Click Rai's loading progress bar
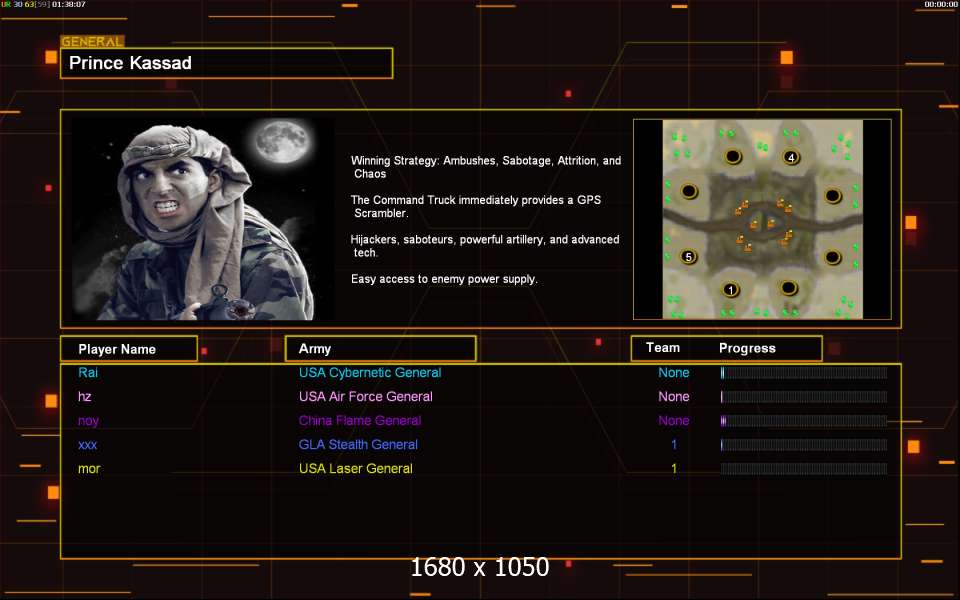Screen dimensions: 960x600 tap(804, 373)
